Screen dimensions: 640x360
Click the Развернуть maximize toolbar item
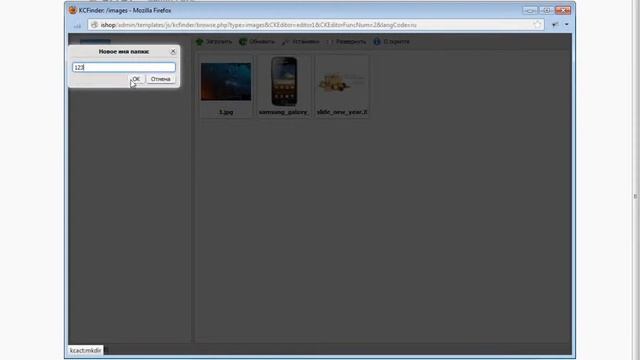point(347,42)
